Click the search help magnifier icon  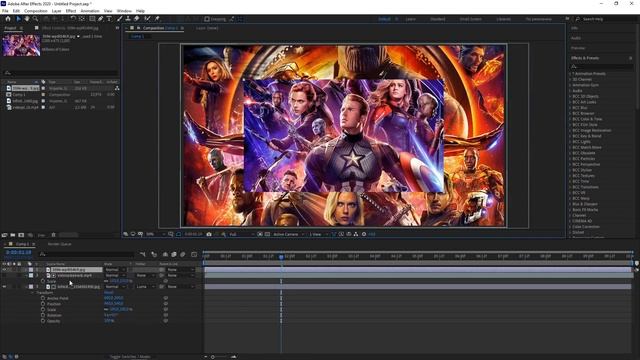pos(578,19)
